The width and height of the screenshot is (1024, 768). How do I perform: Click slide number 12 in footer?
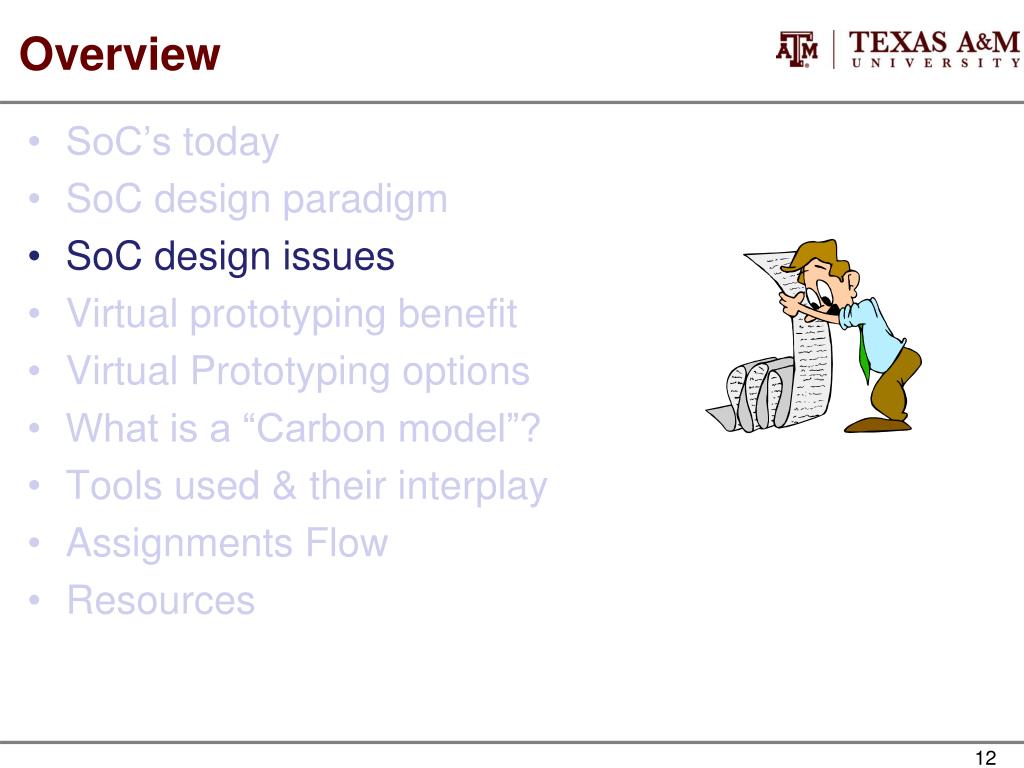pos(985,758)
